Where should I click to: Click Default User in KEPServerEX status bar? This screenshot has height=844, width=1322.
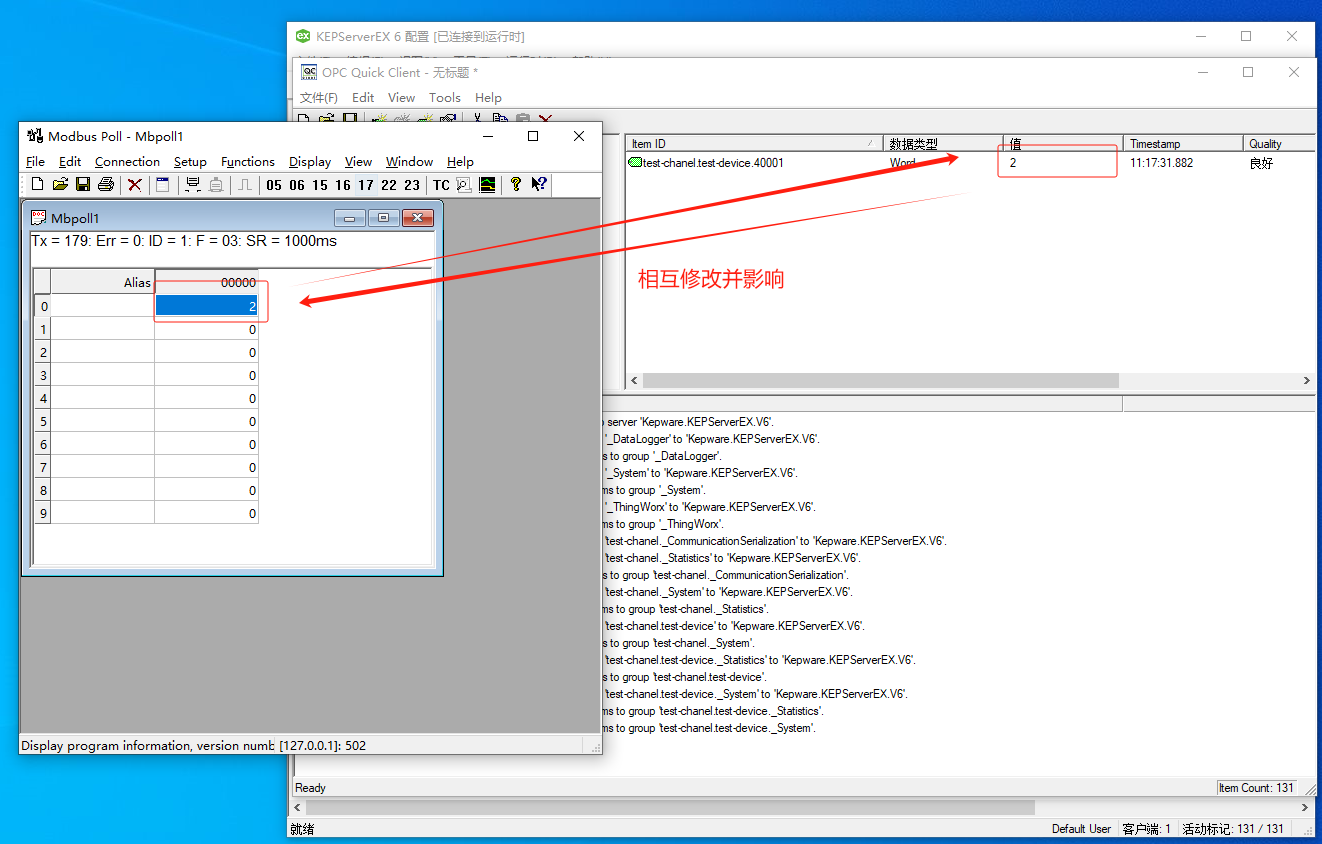click(1081, 829)
